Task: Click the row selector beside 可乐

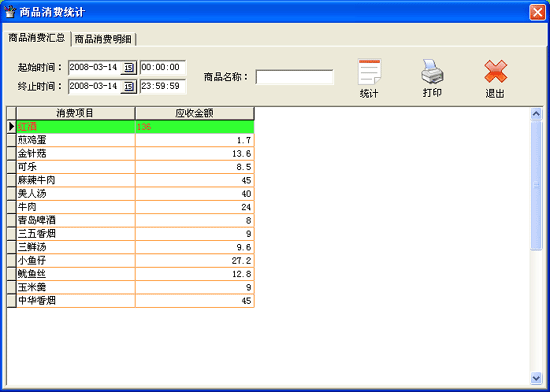Action: (x=12, y=167)
